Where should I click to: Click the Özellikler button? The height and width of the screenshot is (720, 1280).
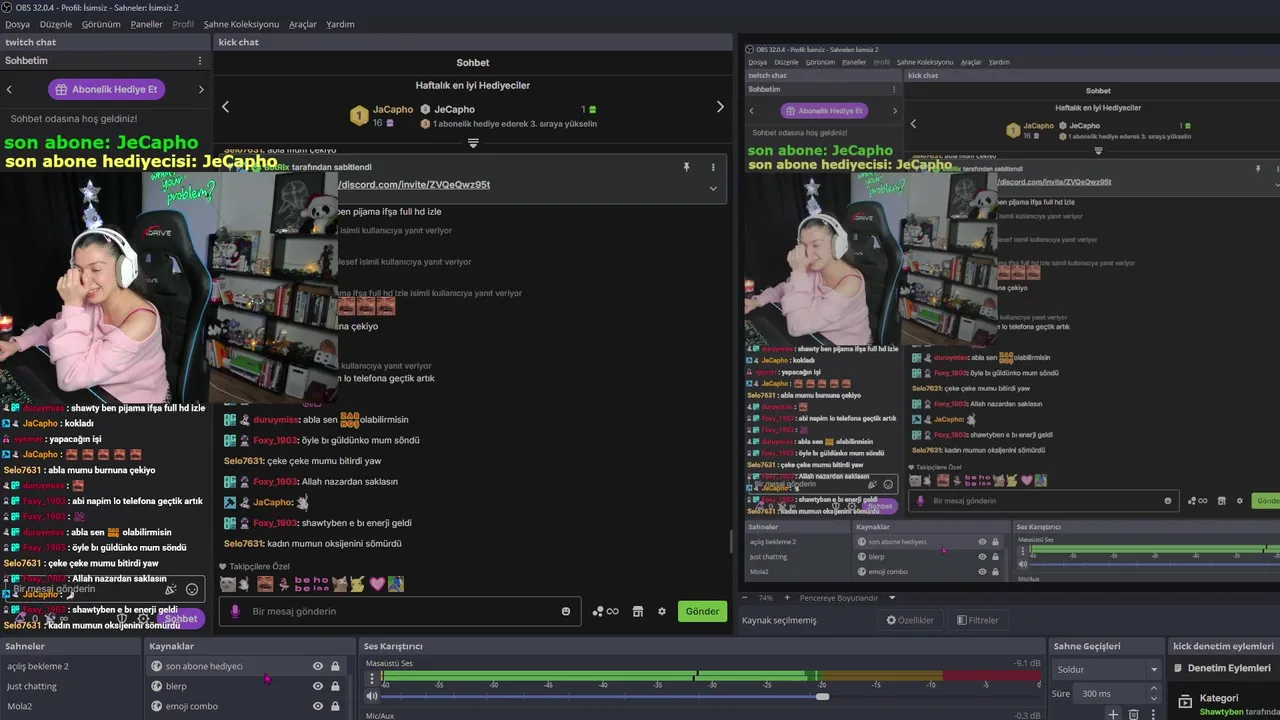tap(910, 620)
